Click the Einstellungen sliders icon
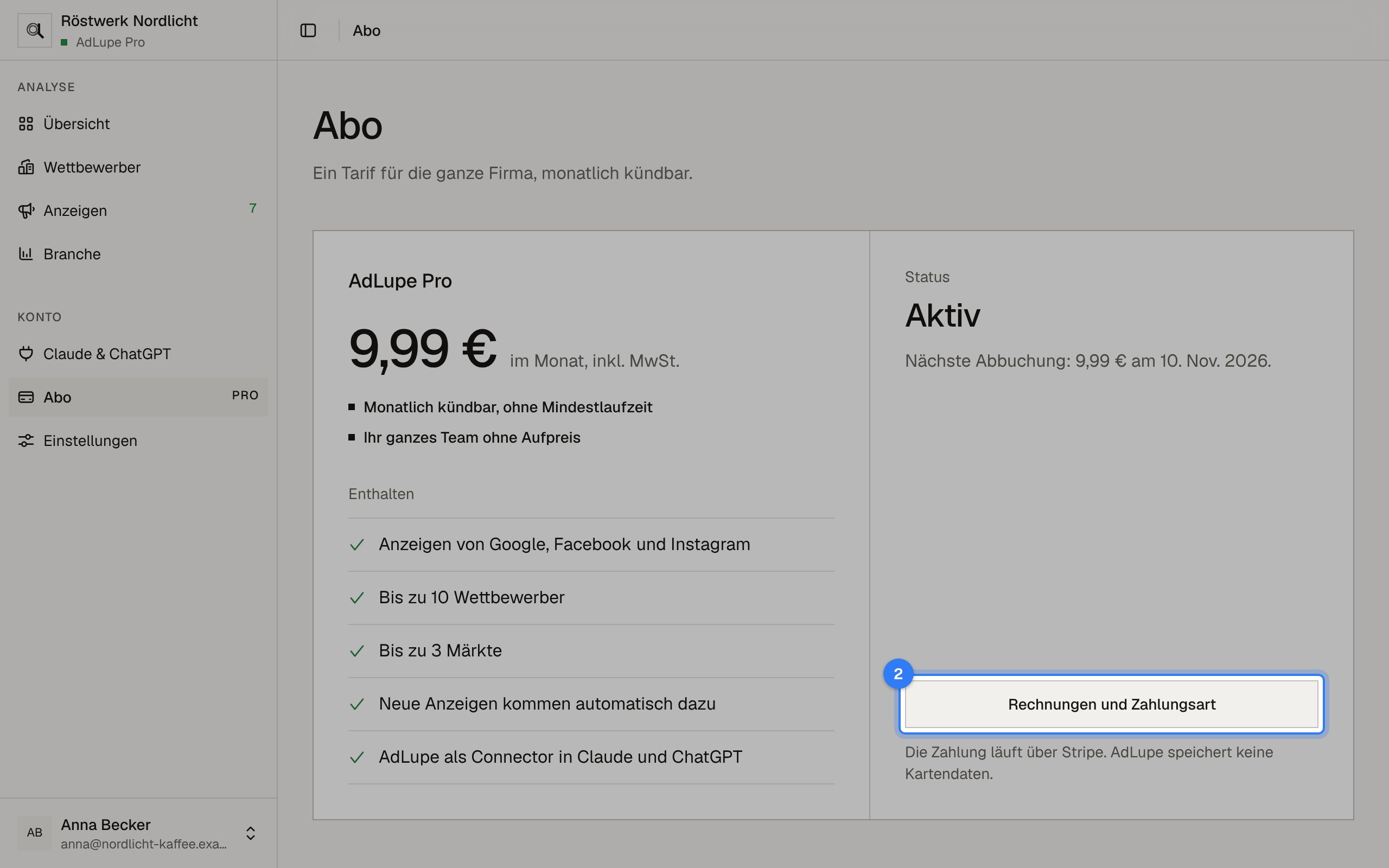This screenshot has width=1389, height=868. (x=26, y=441)
